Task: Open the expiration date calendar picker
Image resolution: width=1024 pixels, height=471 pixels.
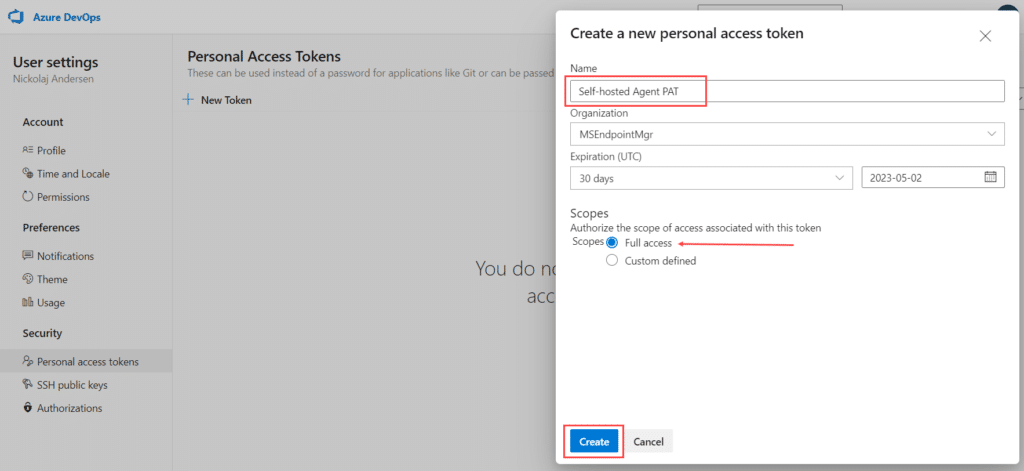Action: point(990,177)
